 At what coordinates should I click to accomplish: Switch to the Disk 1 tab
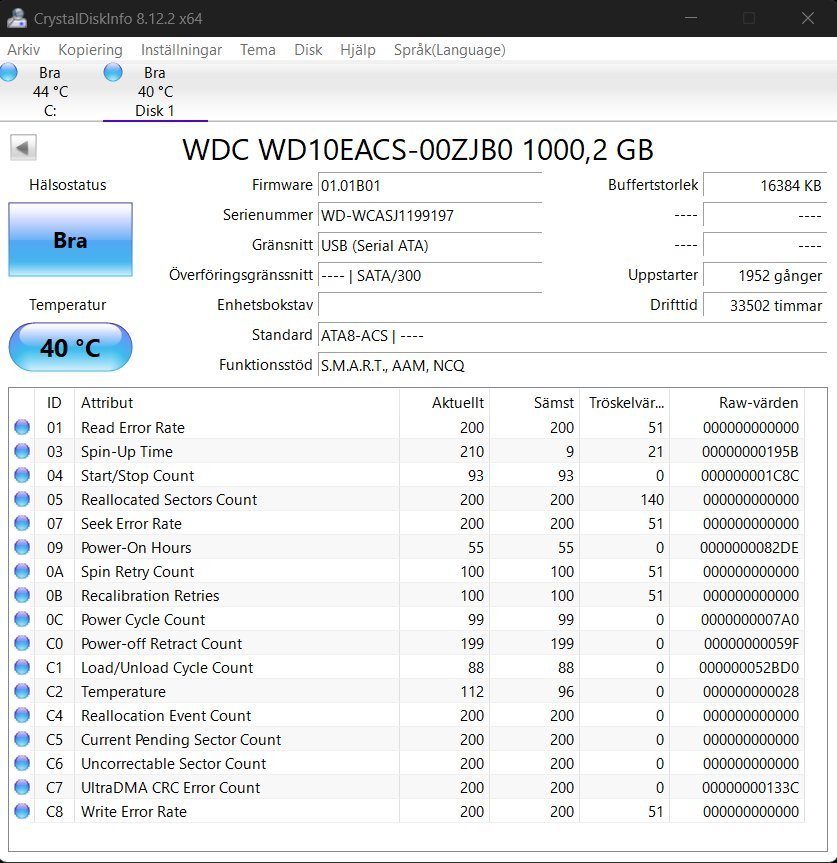point(155,92)
